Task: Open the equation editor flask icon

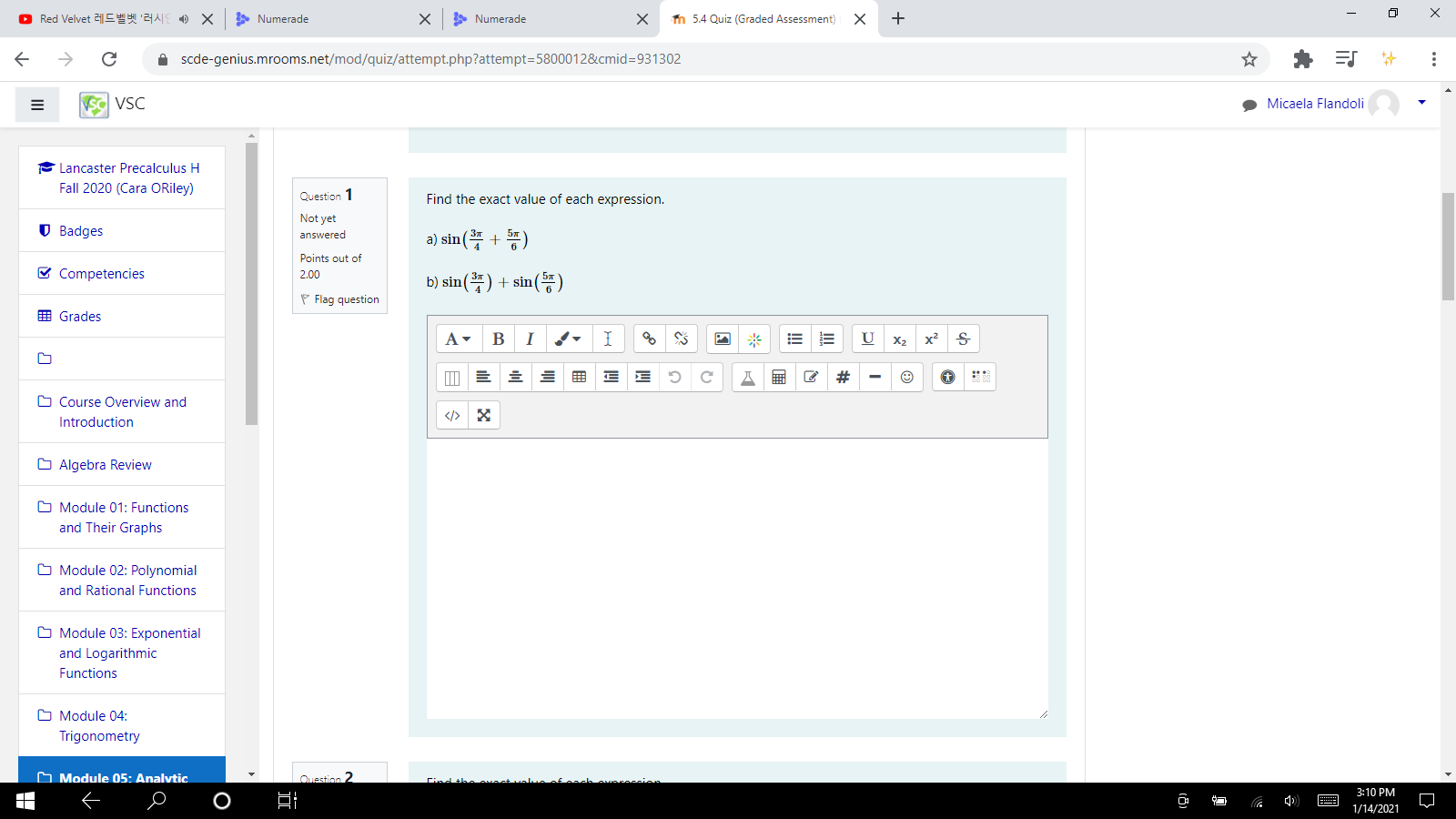Action: (747, 377)
